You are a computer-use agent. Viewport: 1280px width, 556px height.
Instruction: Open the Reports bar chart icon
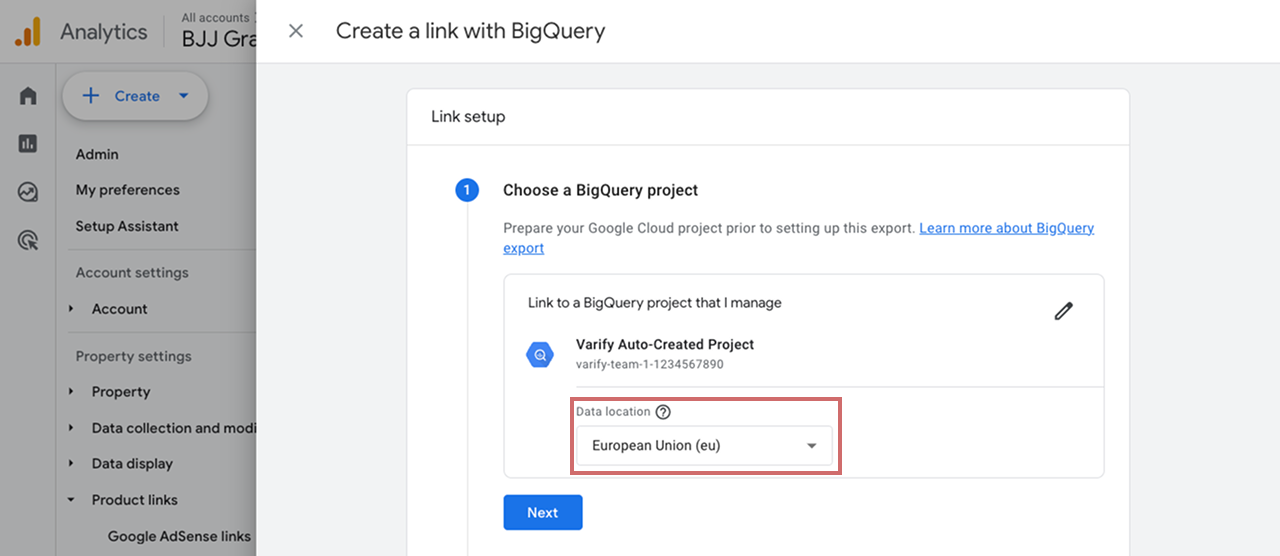click(x=28, y=144)
